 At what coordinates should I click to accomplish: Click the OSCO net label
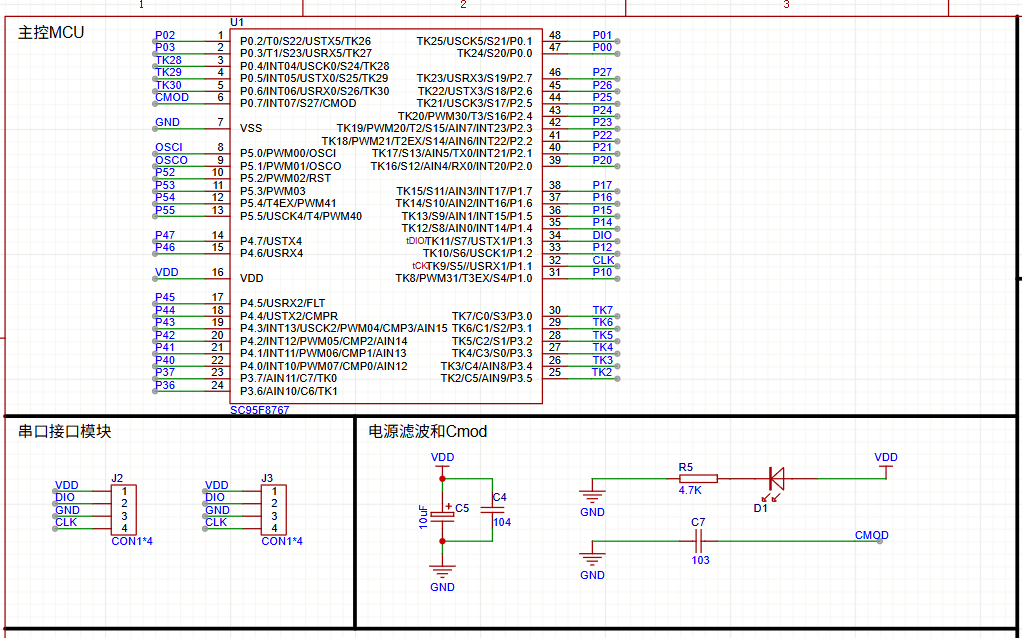[x=171, y=160]
